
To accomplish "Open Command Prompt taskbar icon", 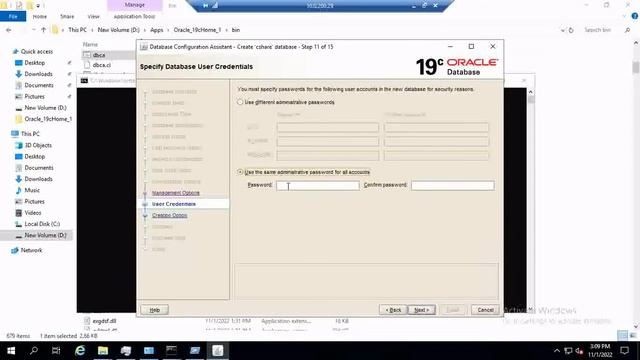I will tap(171, 351).
